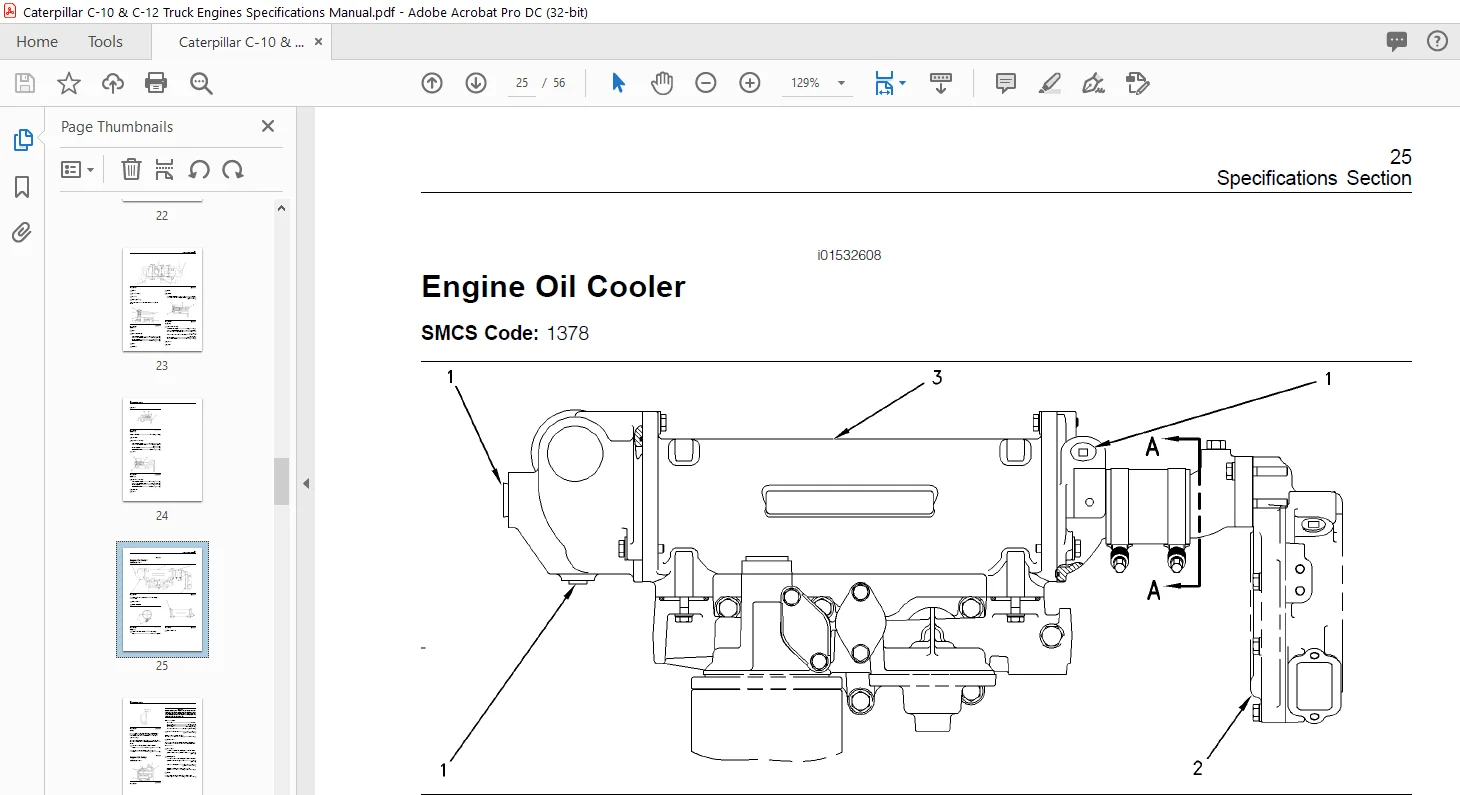
Task: Rotate page clockwise icon
Action: tap(233, 169)
